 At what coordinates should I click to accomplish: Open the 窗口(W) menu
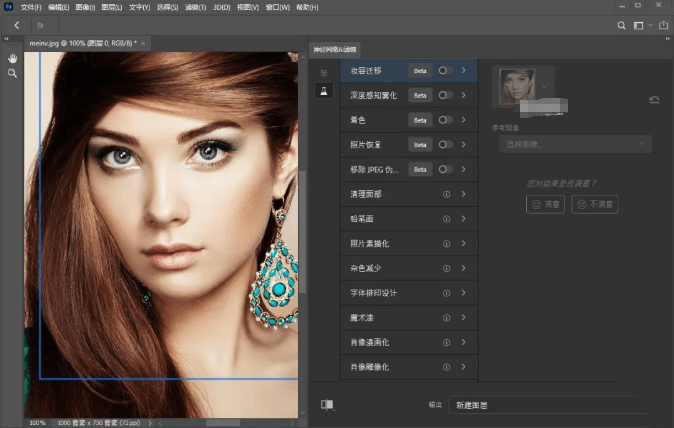tap(277, 7)
